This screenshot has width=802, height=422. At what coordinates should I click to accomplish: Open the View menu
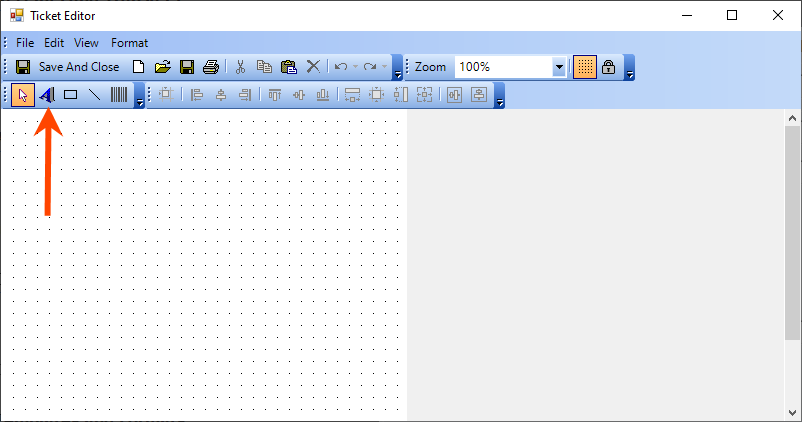tap(86, 43)
